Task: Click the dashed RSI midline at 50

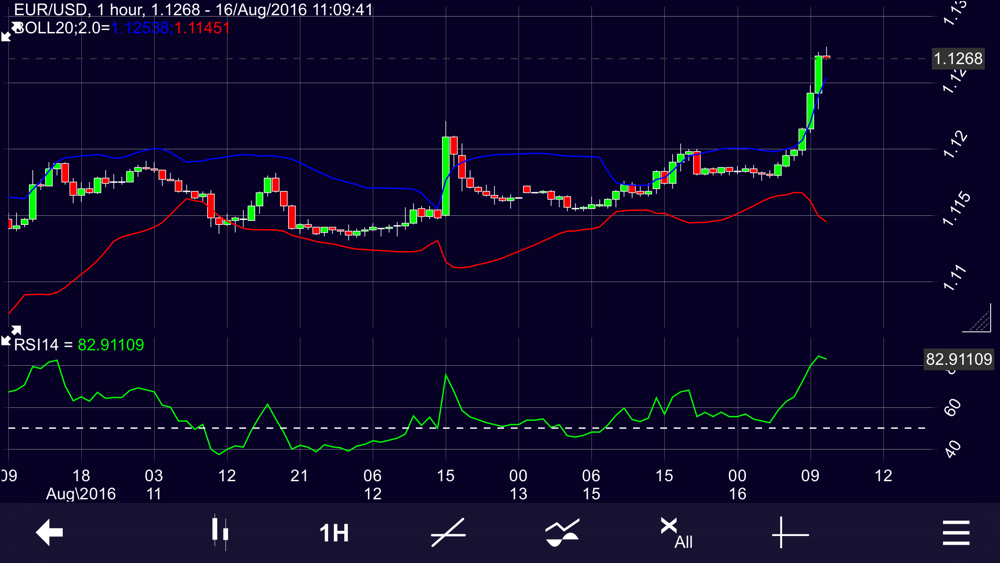Action: click(x=466, y=428)
